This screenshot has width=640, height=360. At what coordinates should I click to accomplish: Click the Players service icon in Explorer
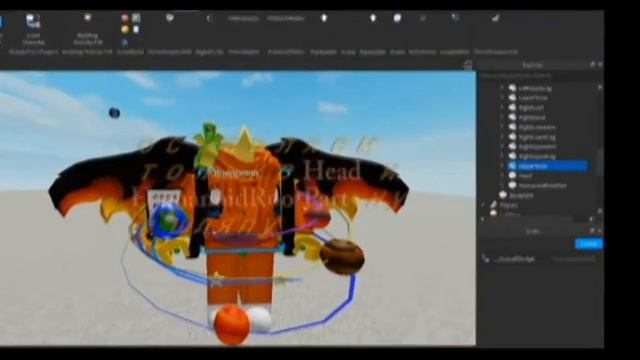494,205
